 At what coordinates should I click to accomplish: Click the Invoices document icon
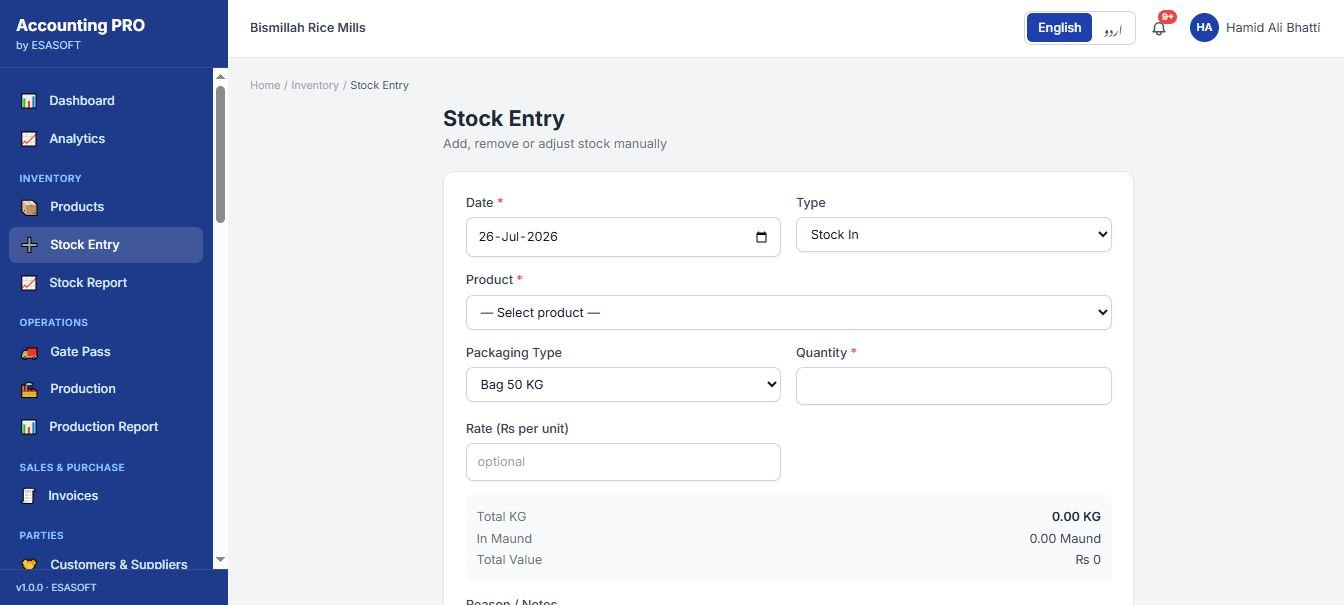click(x=28, y=496)
